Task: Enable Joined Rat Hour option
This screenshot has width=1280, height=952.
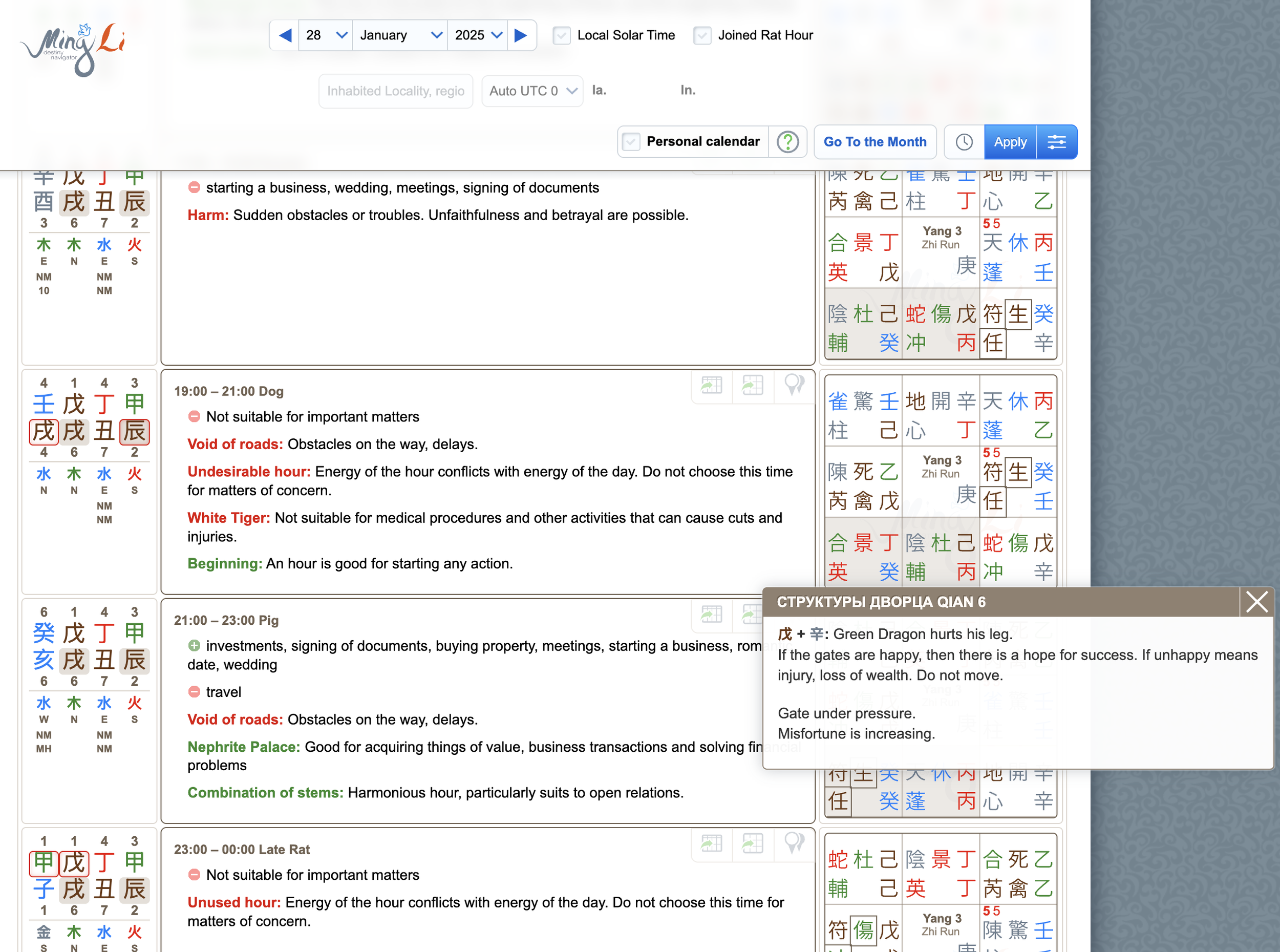Action: pyautogui.click(x=702, y=35)
